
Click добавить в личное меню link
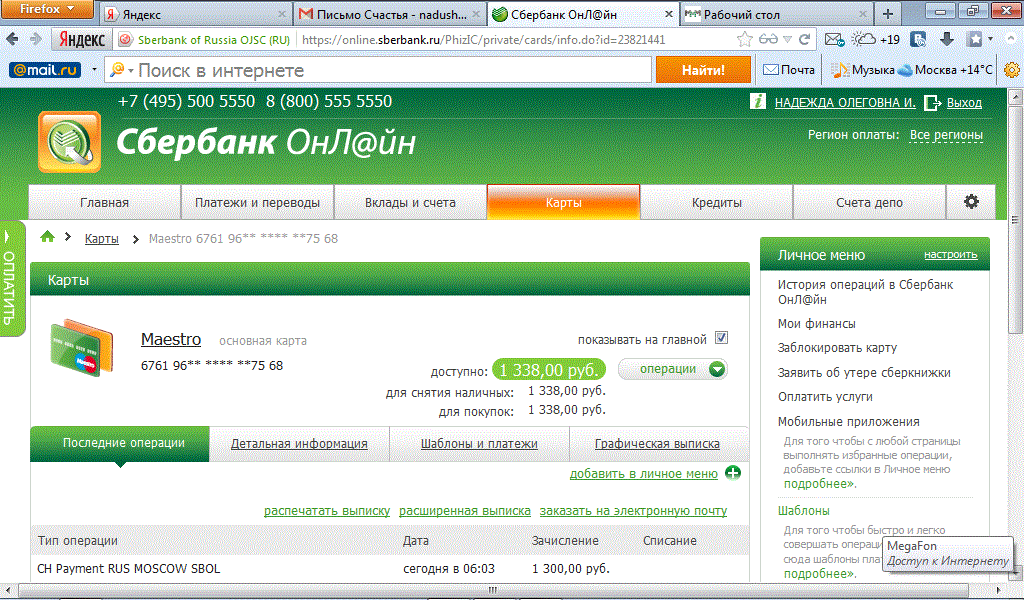tap(643, 473)
